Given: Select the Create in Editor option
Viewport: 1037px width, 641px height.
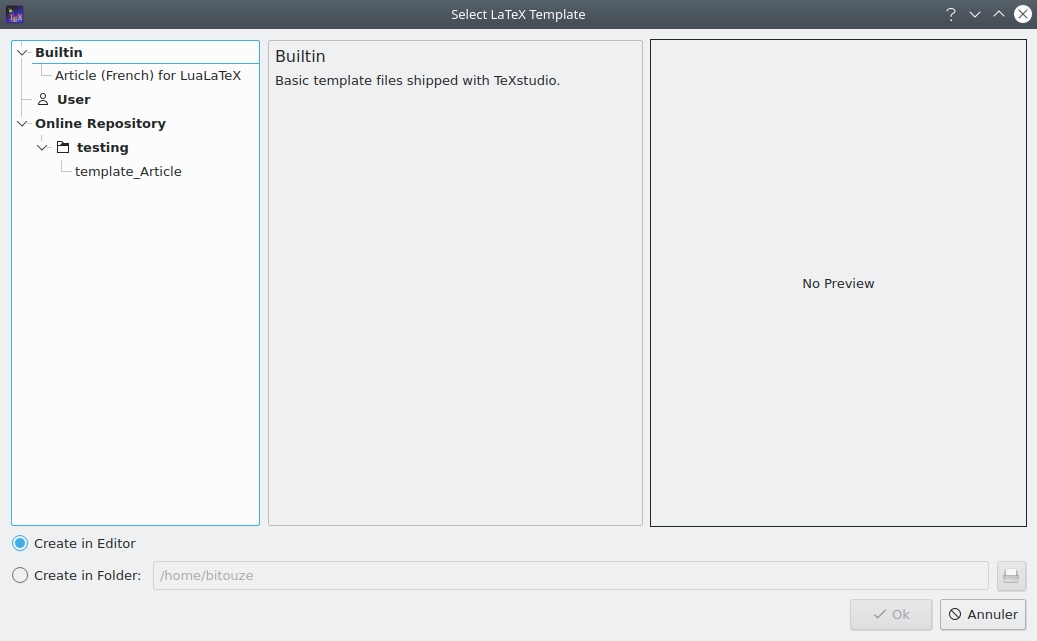Looking at the screenshot, I should click(18, 543).
